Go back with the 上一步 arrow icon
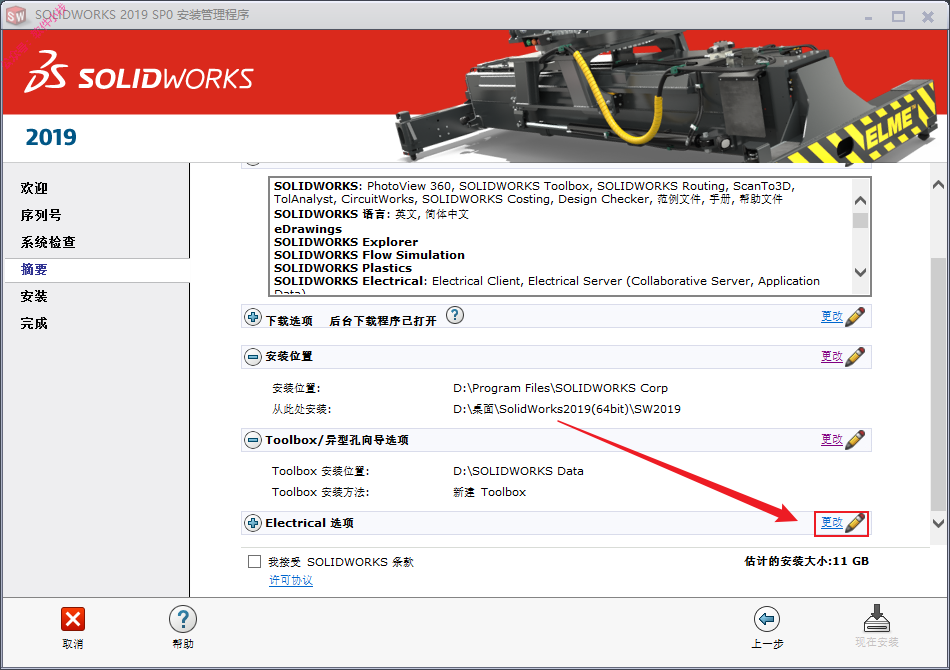Image resolution: width=950 pixels, height=670 pixels. tap(766, 619)
